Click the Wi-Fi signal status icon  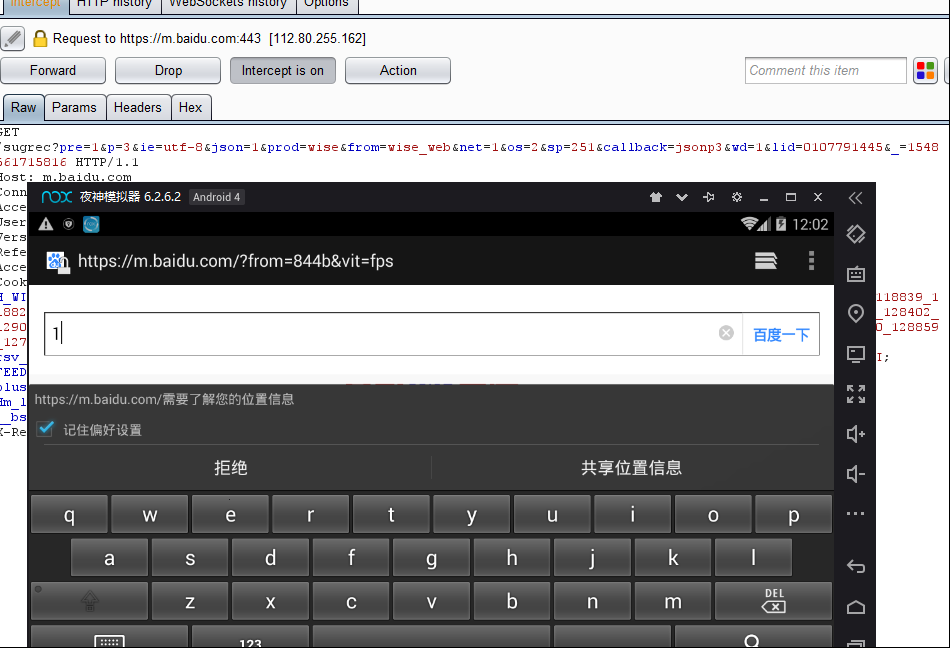tap(749, 223)
